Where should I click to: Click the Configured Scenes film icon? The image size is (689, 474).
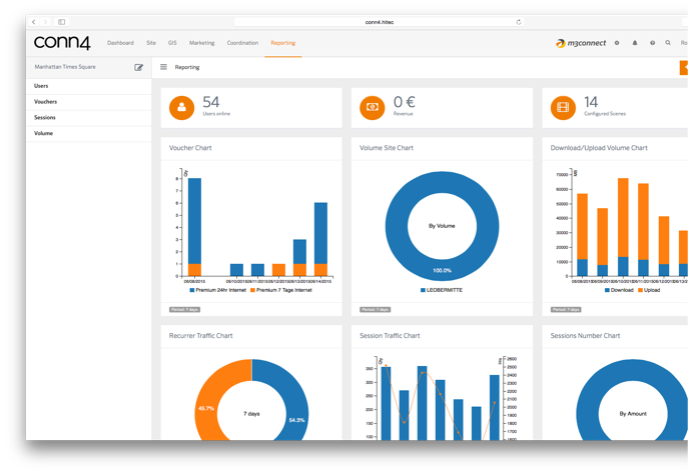click(563, 108)
